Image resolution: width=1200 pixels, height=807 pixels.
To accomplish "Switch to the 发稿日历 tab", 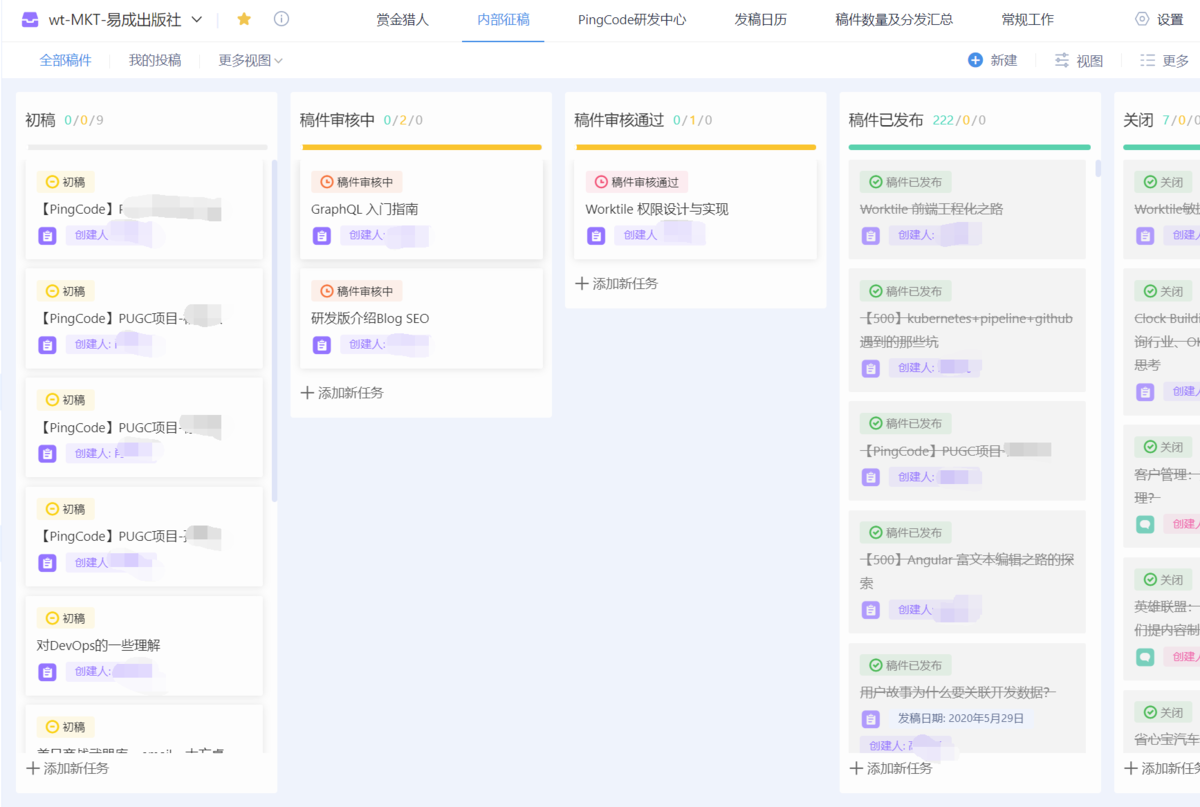I will [760, 19].
